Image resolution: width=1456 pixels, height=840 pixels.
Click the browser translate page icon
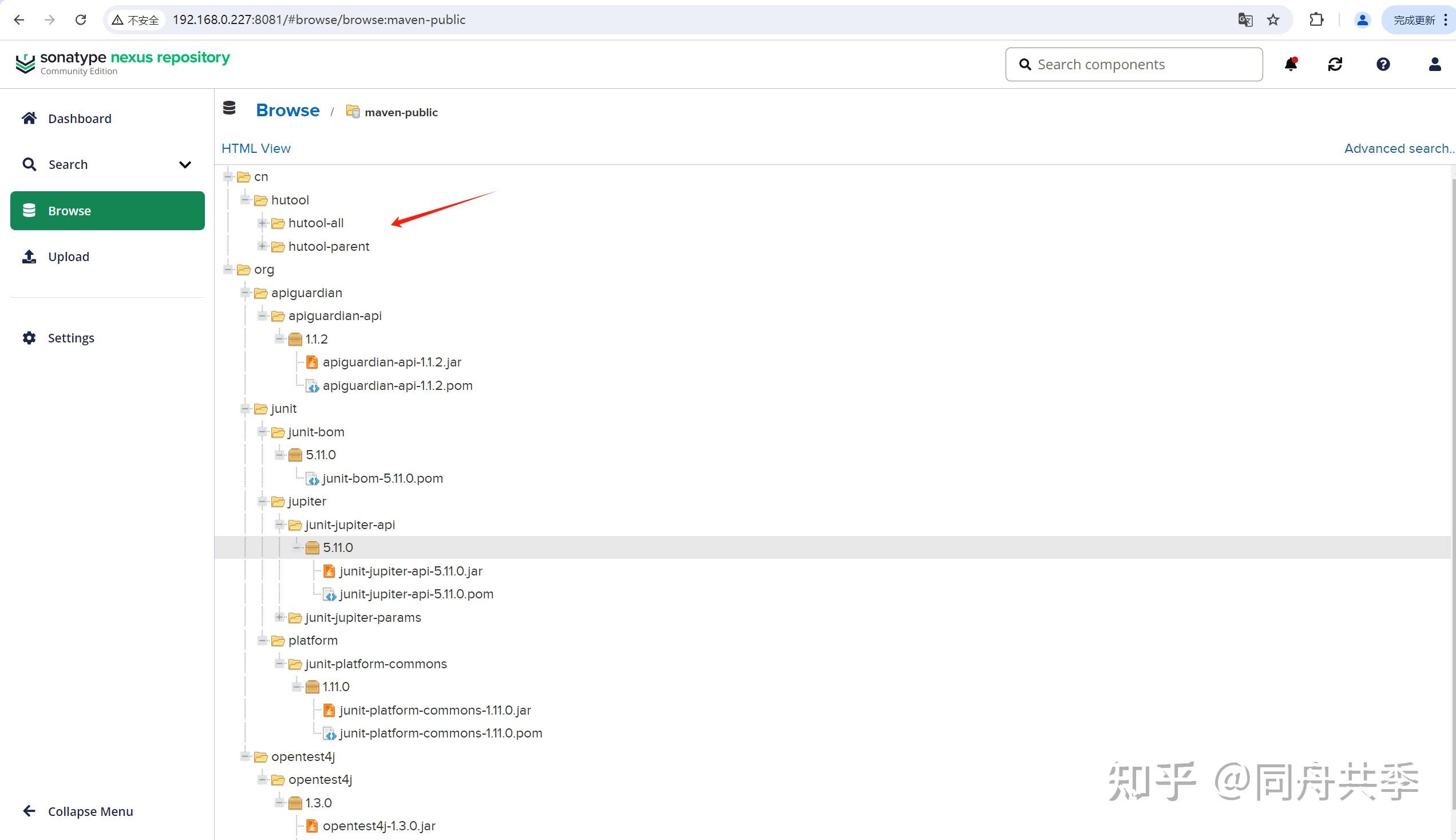[1245, 19]
